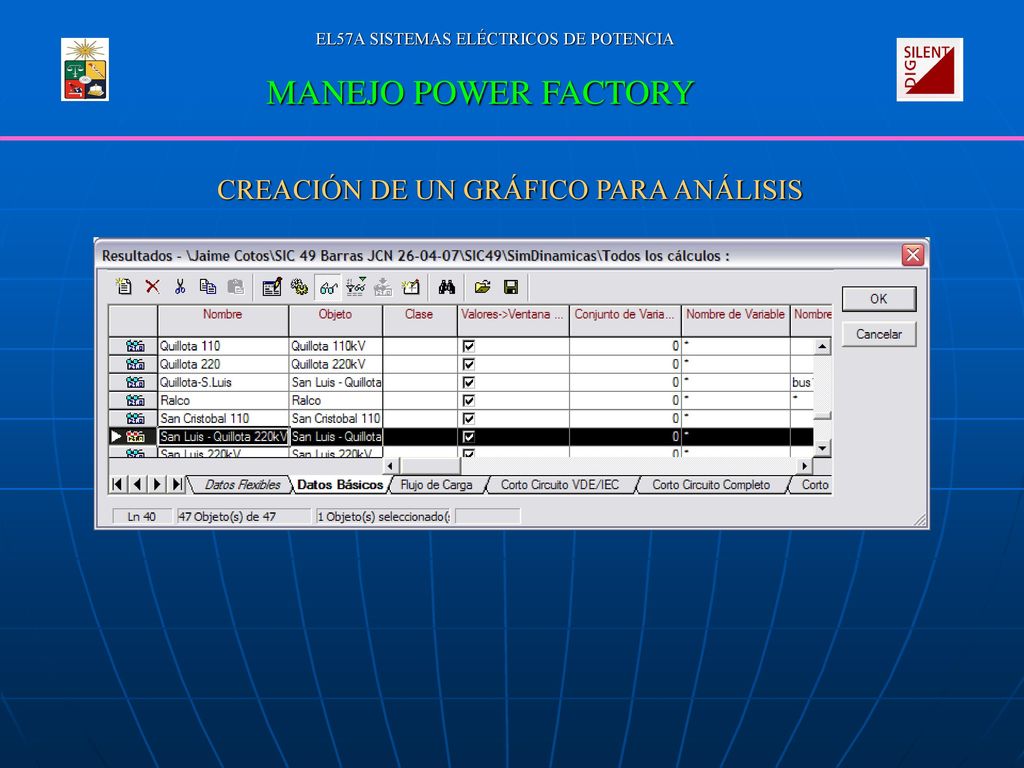This screenshot has width=1024, height=768.
Task: Click the San Luis - Quillota 220kV name cell
Action: pos(223,436)
